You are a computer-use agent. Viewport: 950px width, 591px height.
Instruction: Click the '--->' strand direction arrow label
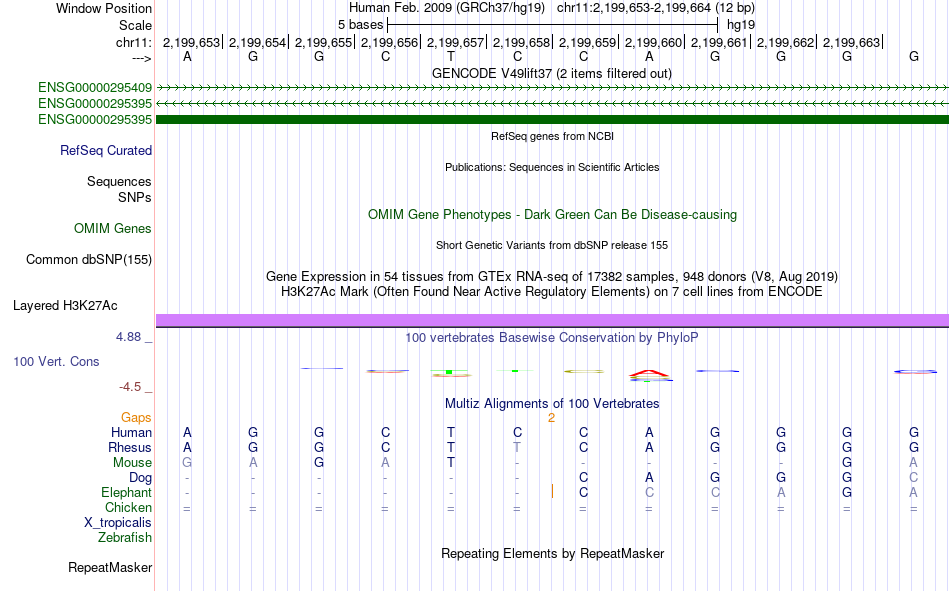click(142, 58)
